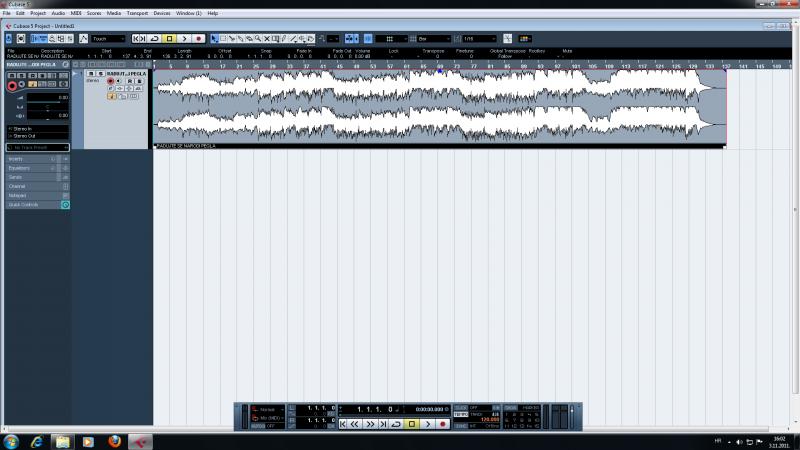Click Rewind button in transport panel
This screenshot has width=800, height=450.
[355, 424]
